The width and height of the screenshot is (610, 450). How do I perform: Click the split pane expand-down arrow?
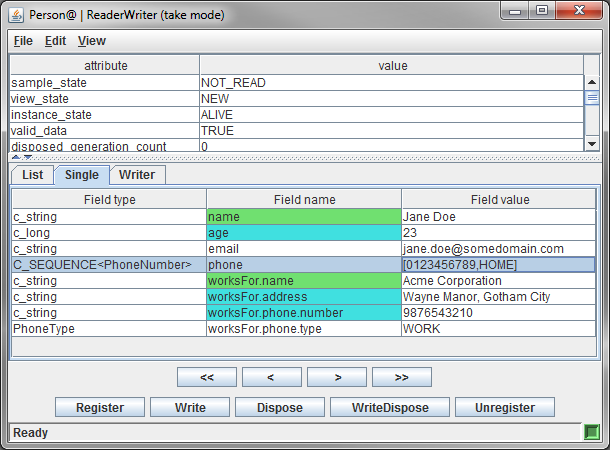click(28, 158)
